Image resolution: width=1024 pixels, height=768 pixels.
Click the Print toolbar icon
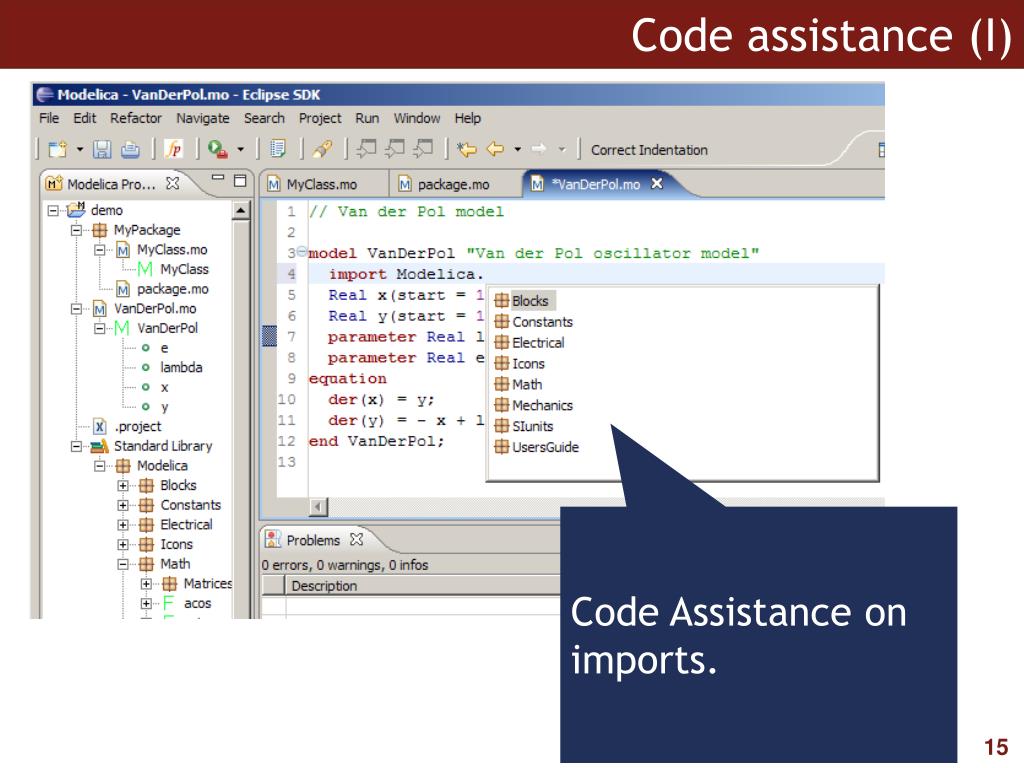[131, 150]
